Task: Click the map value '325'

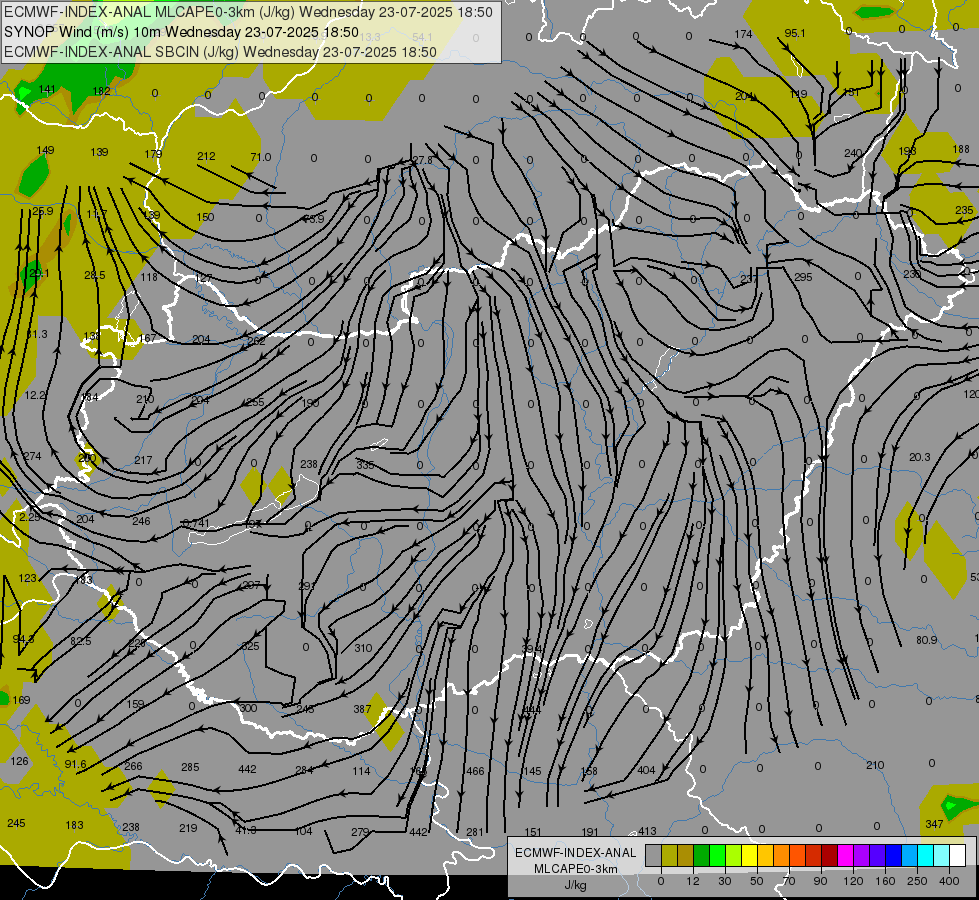Action: (250, 646)
